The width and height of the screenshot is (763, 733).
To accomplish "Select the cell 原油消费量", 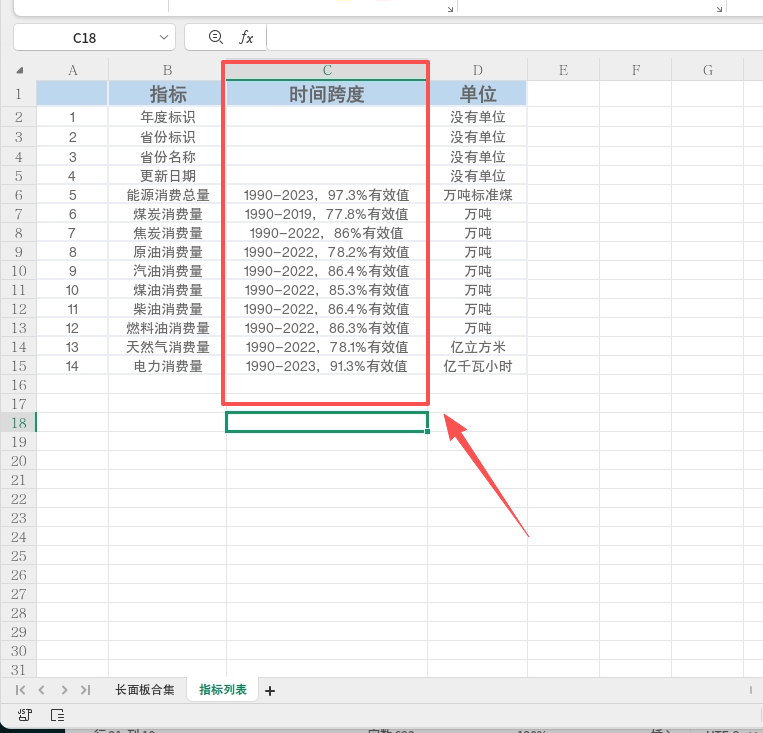I will pos(167,252).
